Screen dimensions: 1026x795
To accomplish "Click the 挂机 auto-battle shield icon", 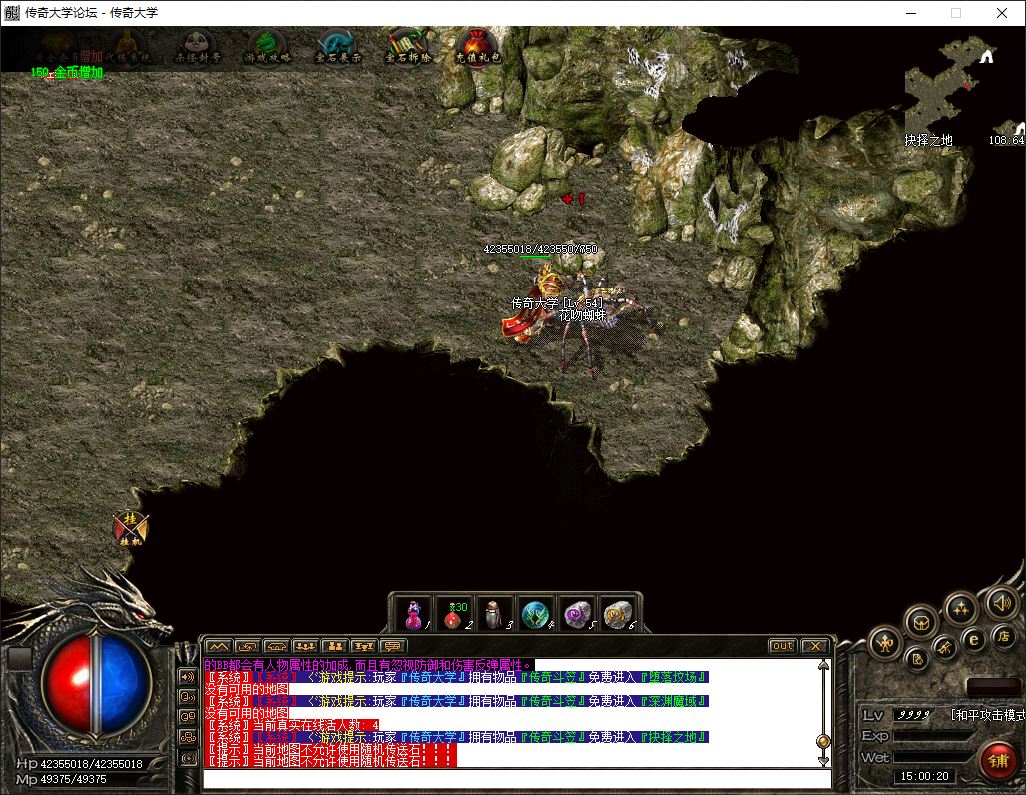I will point(130,529).
